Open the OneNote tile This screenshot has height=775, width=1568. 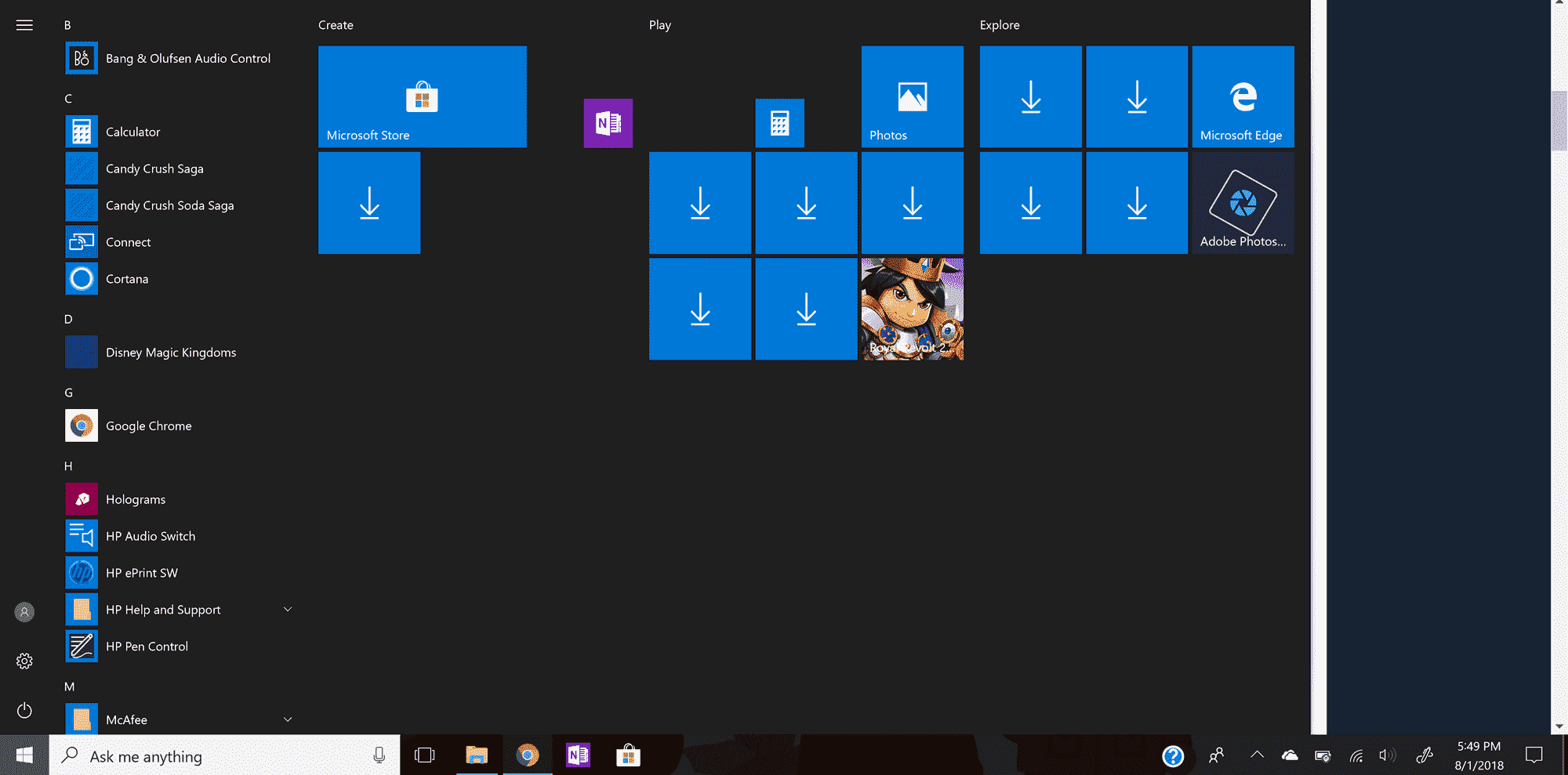click(608, 123)
